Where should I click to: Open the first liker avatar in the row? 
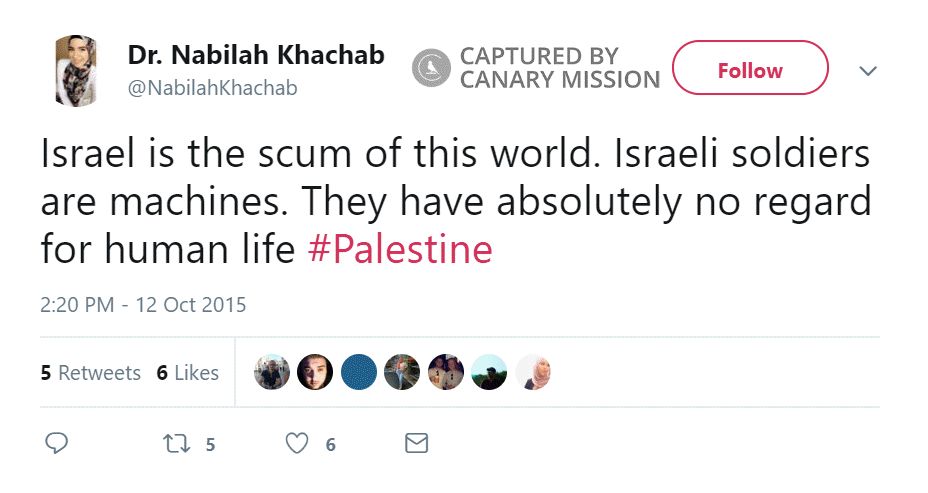click(272, 372)
